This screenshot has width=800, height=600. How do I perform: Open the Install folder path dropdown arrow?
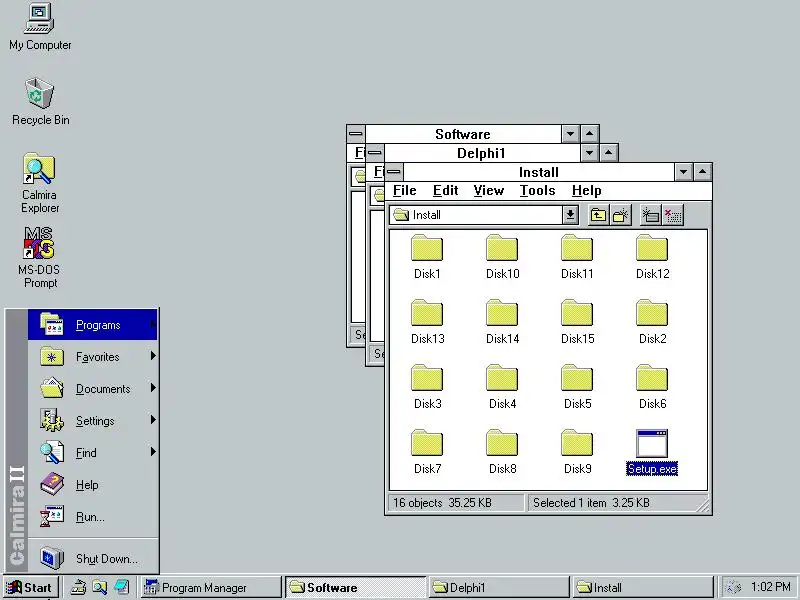click(x=570, y=215)
